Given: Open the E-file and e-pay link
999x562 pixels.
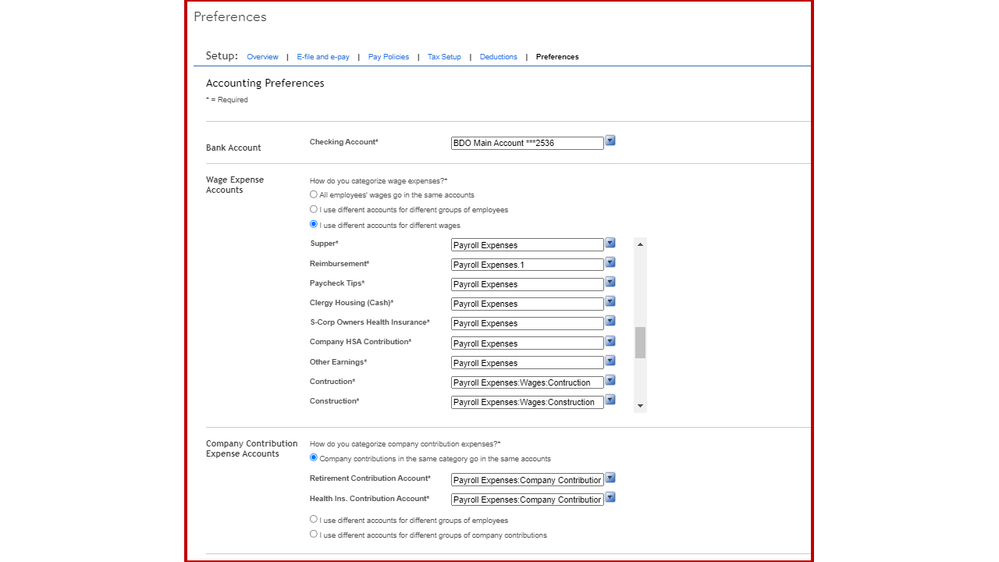Looking at the screenshot, I should [323, 57].
